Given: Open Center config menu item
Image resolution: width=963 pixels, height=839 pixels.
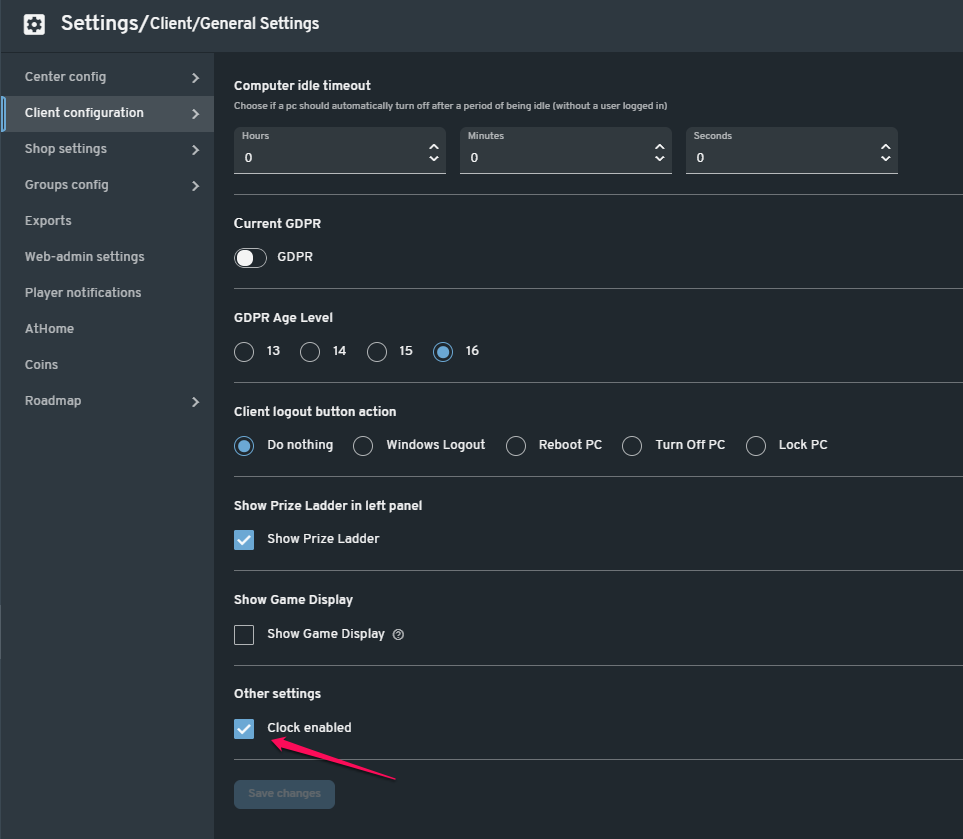Looking at the screenshot, I should click(x=107, y=77).
